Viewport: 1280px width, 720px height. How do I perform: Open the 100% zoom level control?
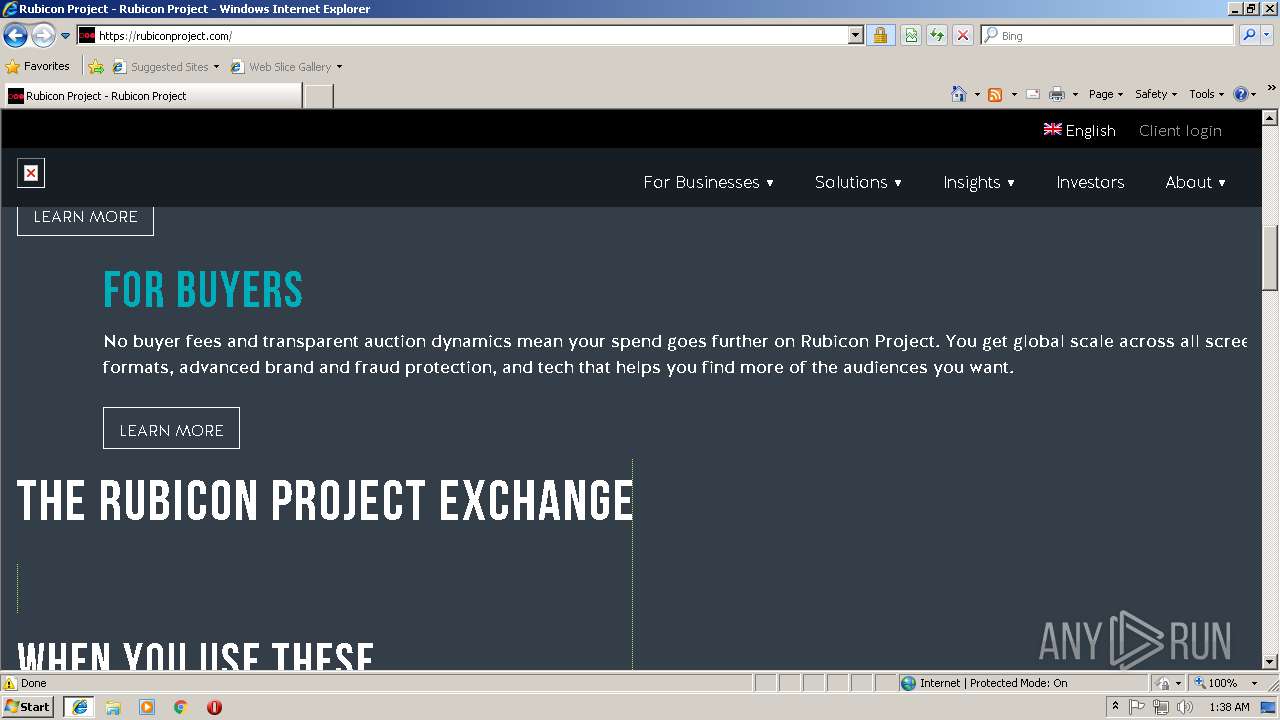tap(1227, 683)
